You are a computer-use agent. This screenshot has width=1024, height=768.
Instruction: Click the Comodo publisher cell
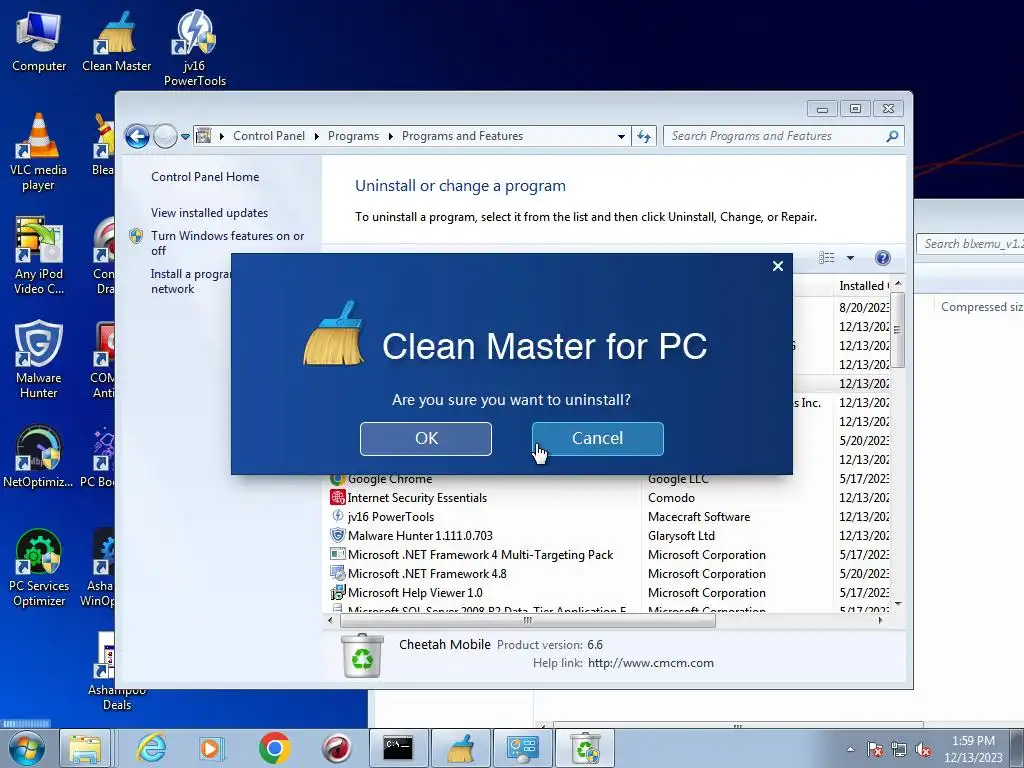671,498
